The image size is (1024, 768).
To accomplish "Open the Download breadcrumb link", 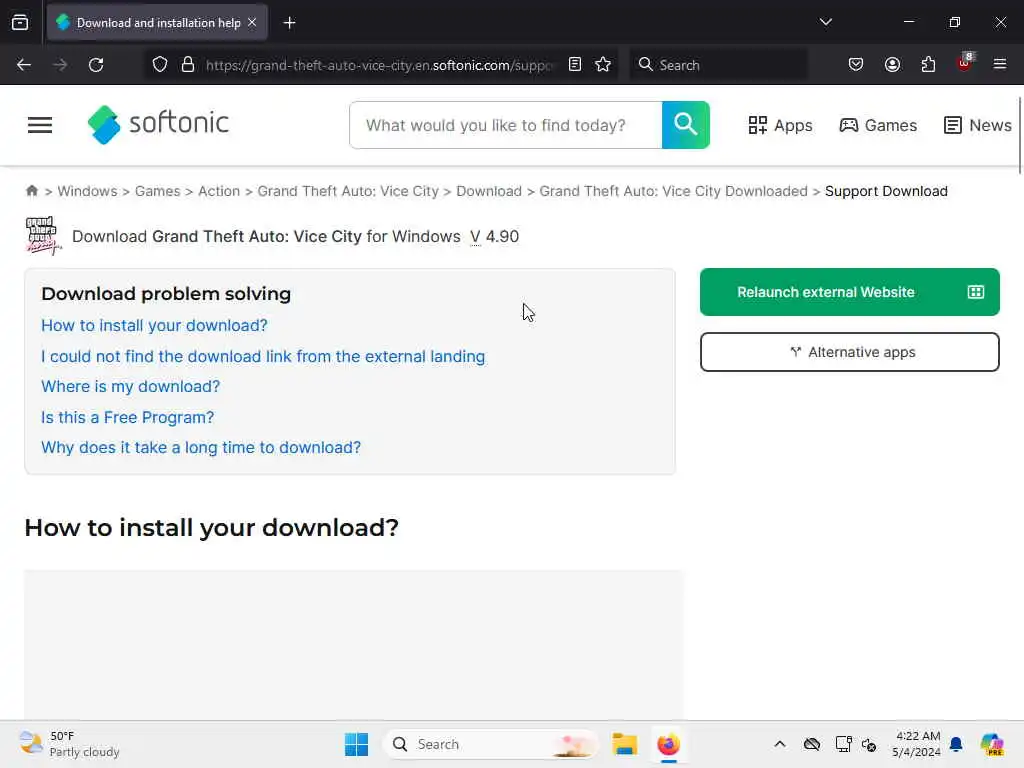I will pos(489,191).
